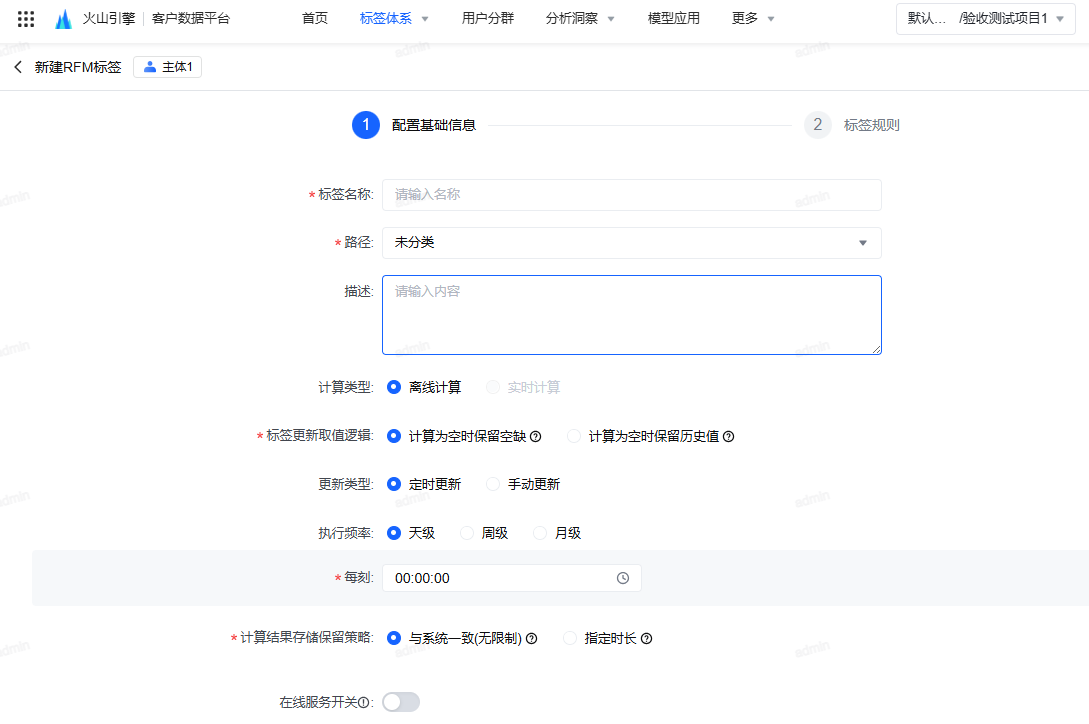Open the 模型应用 menu item
This screenshot has width=1089, height=724.
674,18
